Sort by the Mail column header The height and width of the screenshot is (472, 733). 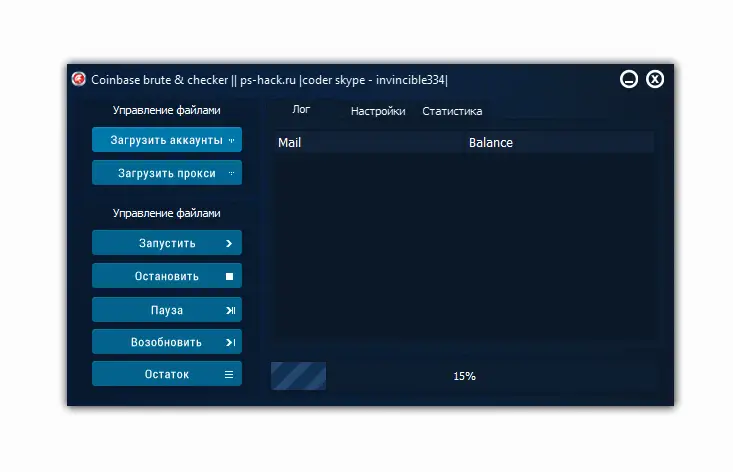289,143
